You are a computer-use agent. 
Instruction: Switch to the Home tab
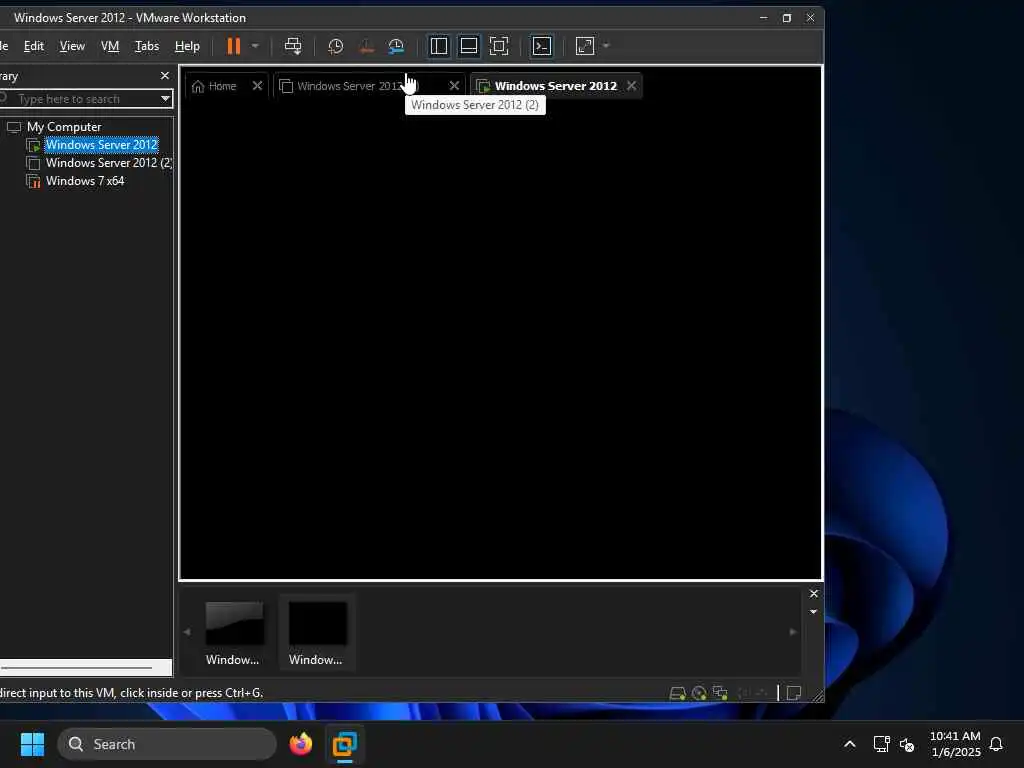(x=214, y=86)
